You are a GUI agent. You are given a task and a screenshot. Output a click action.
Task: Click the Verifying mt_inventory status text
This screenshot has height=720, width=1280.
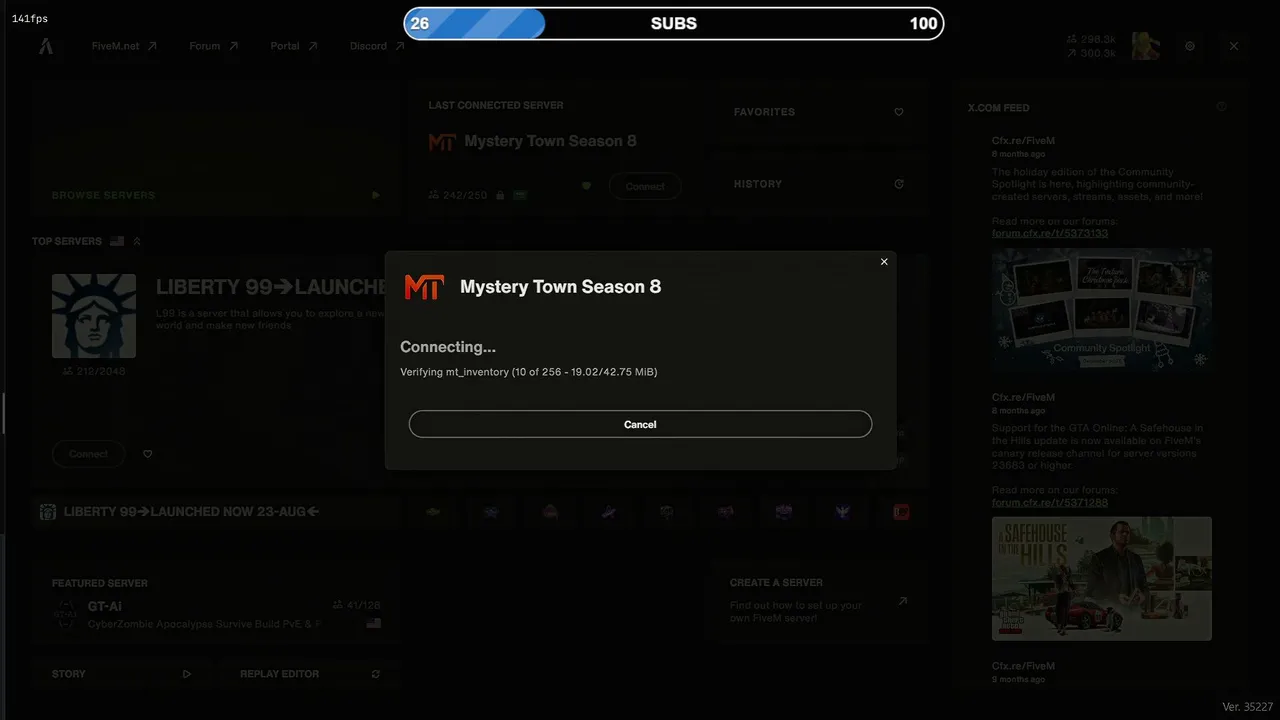[x=529, y=372]
